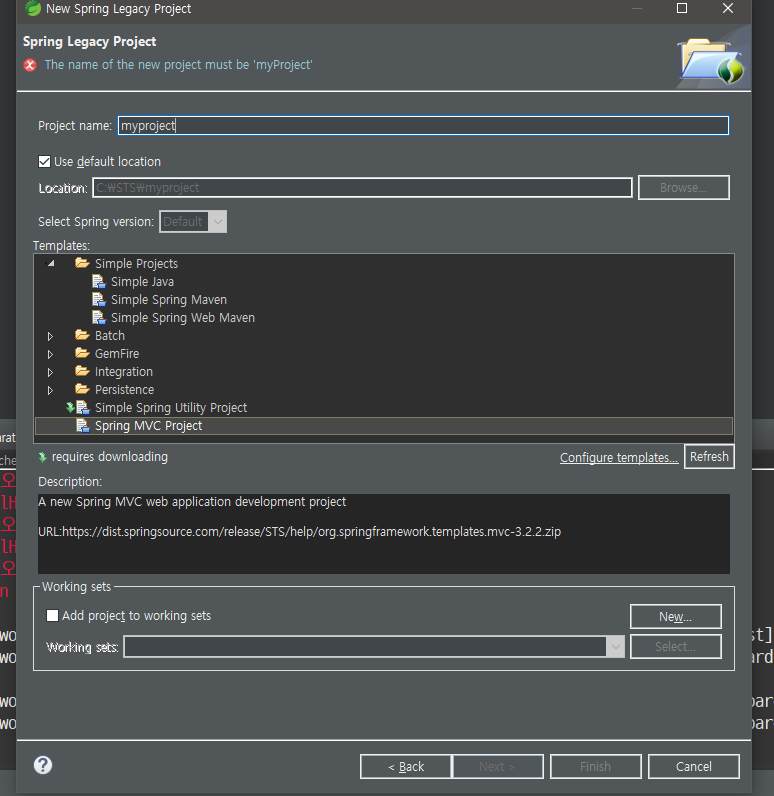This screenshot has width=774, height=796.
Task: Click the Location path field
Action: coord(362,188)
